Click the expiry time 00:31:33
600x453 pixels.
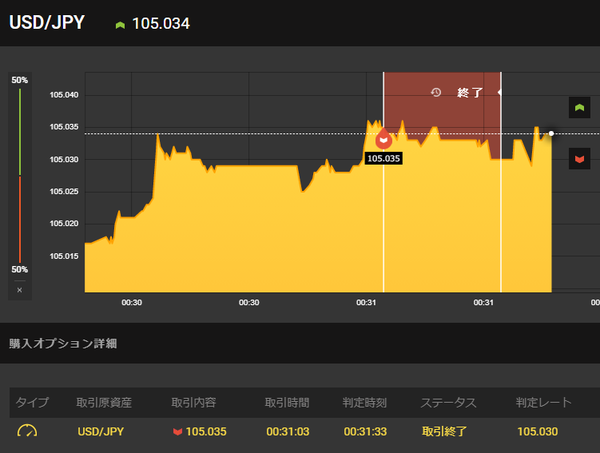[365, 432]
